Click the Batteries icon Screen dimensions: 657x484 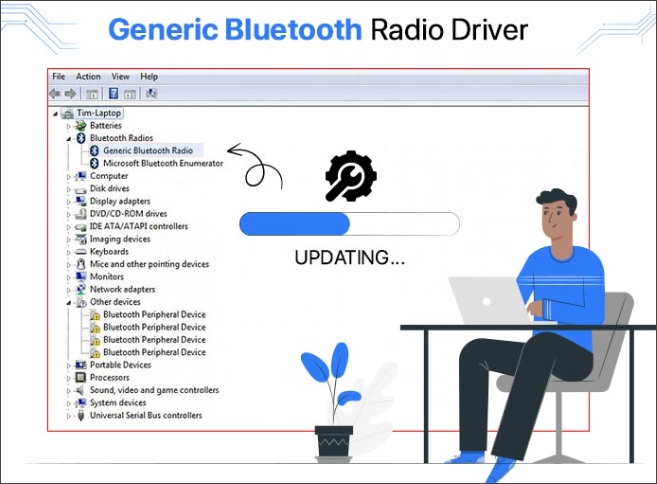click(80, 125)
